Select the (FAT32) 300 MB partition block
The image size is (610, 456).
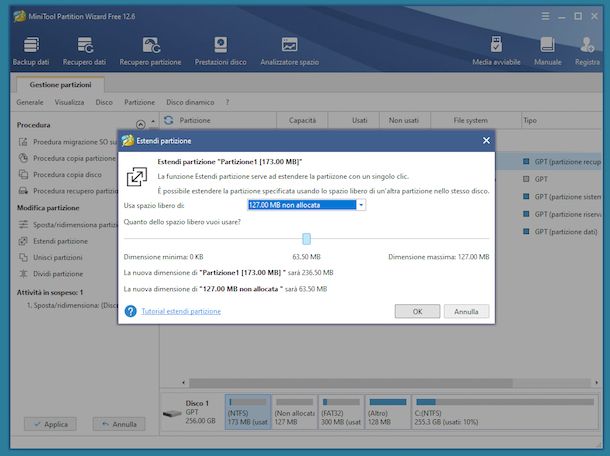click(x=341, y=412)
